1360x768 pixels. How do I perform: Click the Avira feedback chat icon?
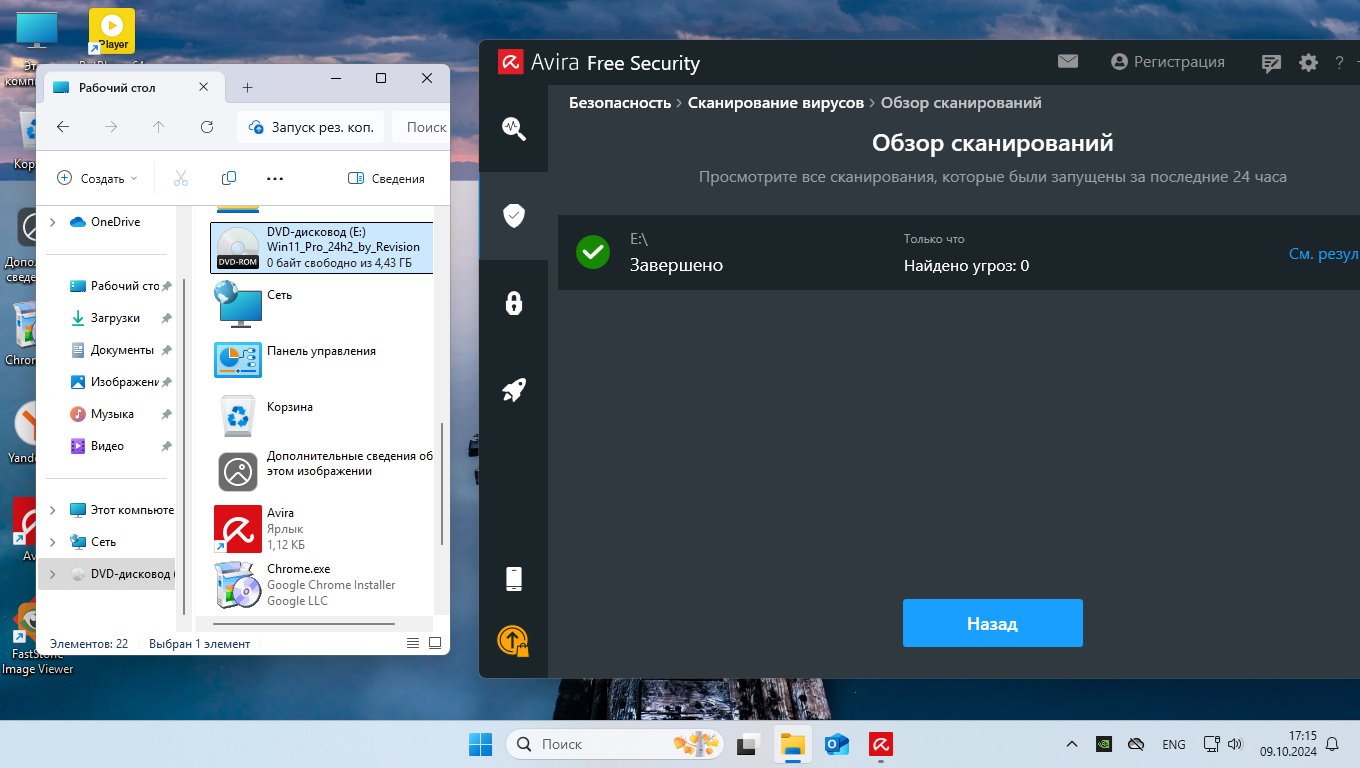point(1271,63)
